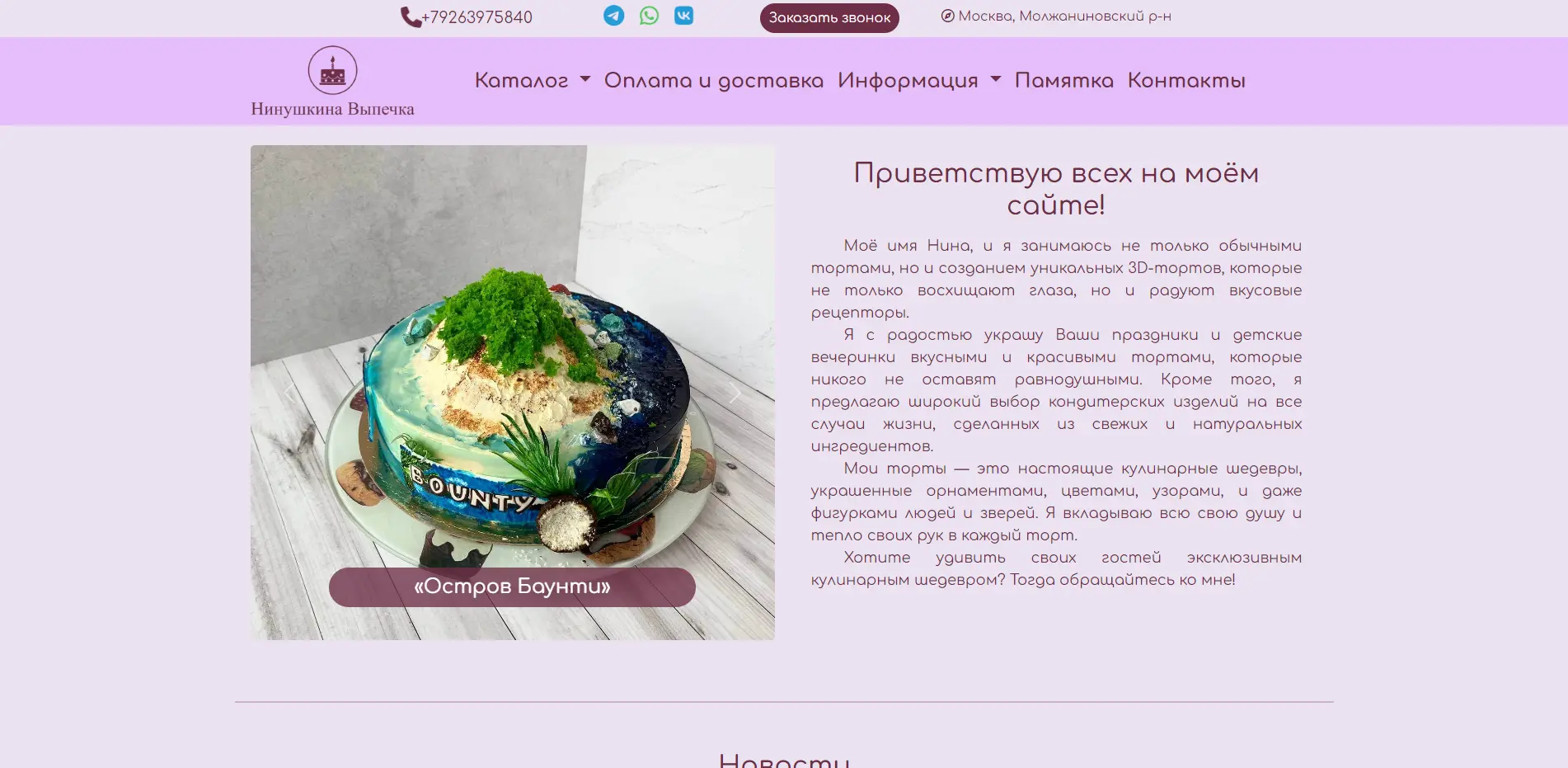Click the paragraph starting Моё имя Нина

pyautogui.click(x=1056, y=279)
